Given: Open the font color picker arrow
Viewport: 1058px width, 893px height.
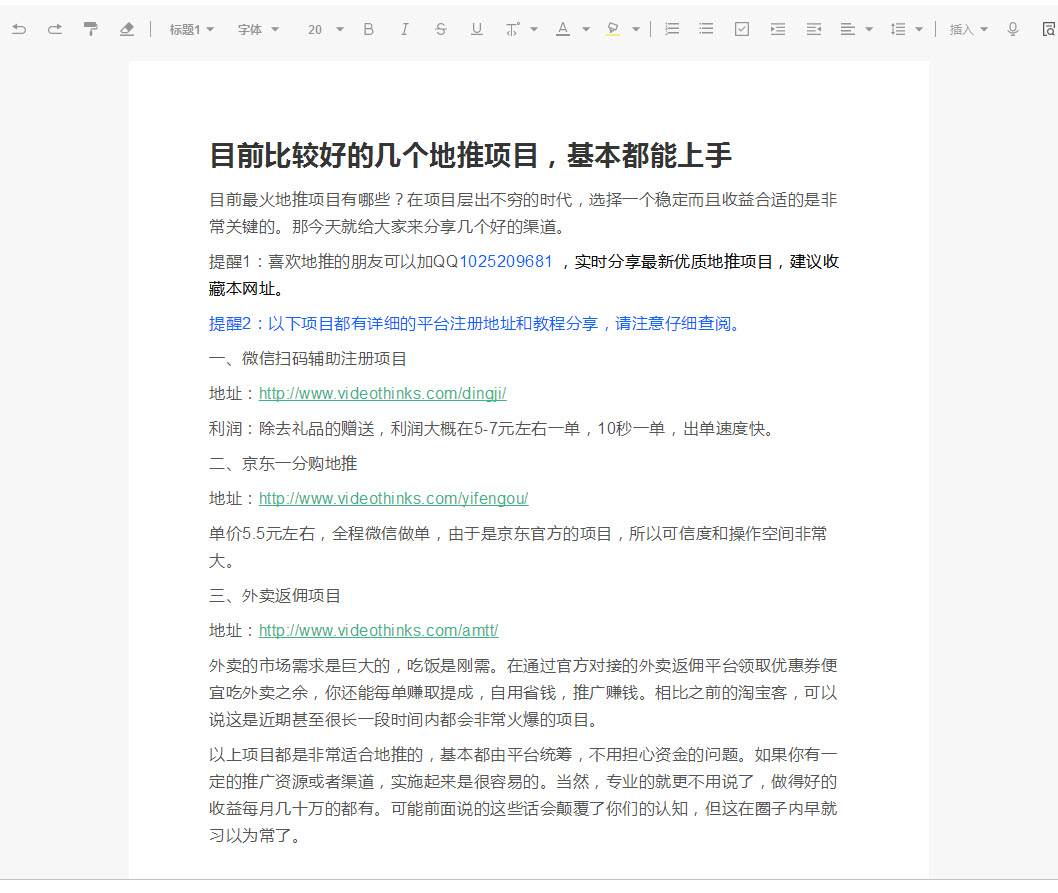Looking at the screenshot, I should coord(586,30).
